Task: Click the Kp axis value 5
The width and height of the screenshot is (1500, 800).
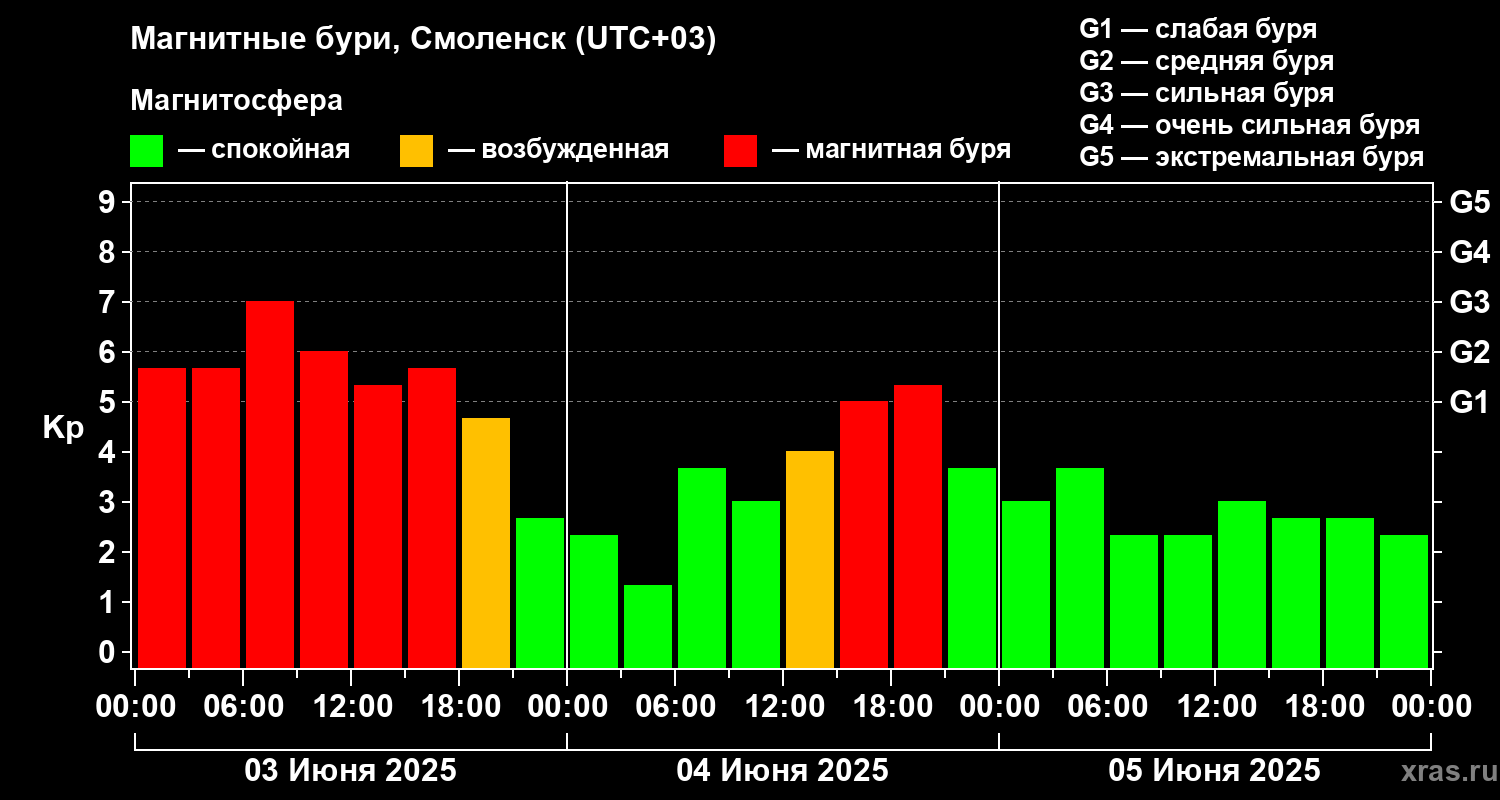Action: 109,402
